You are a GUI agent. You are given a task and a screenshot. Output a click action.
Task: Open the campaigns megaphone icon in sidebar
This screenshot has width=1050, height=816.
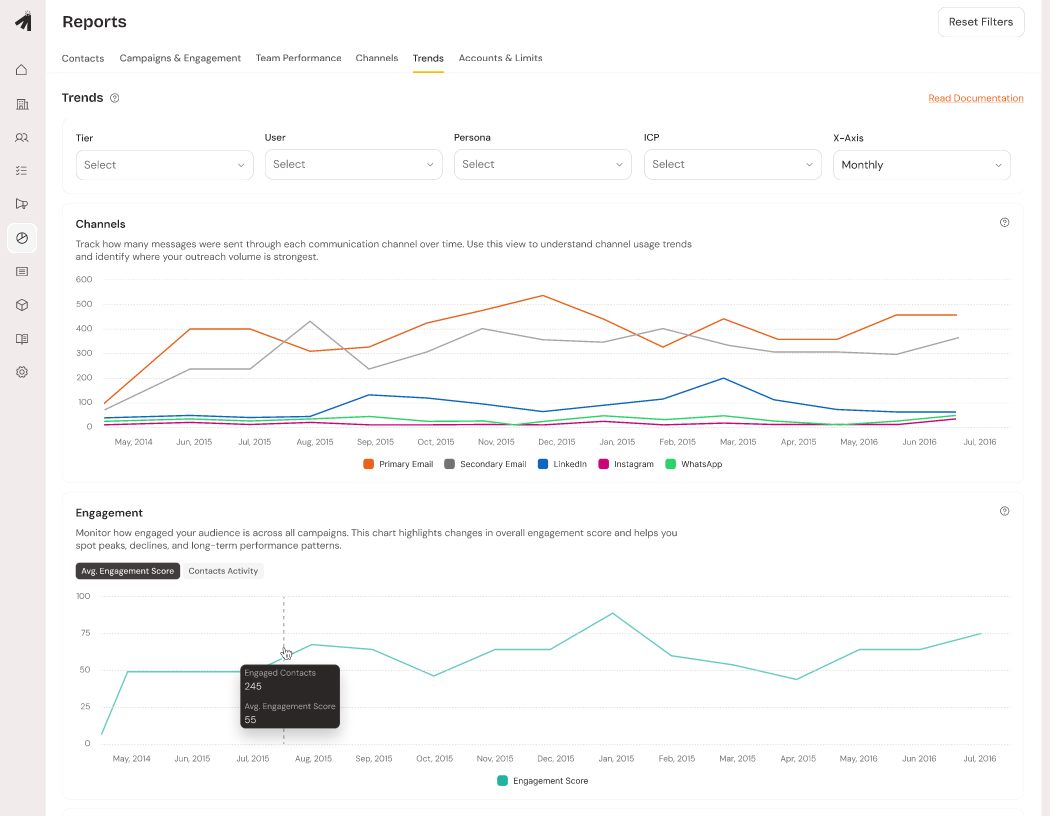22,204
